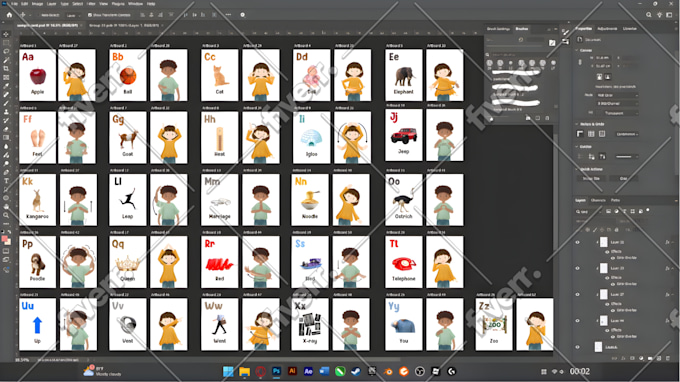Collapse the Canvas section in Properties
The height and width of the screenshot is (382, 680).
click(577, 50)
